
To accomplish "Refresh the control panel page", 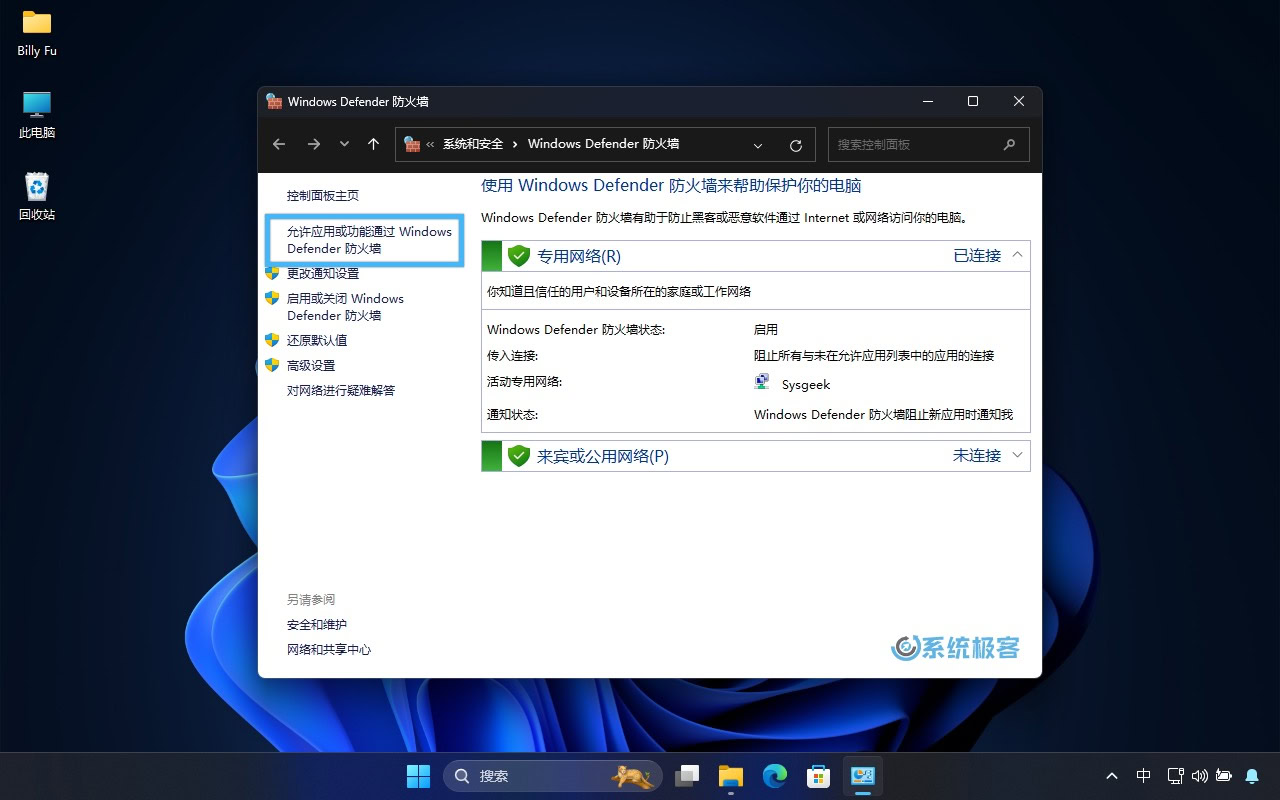I will click(x=796, y=145).
